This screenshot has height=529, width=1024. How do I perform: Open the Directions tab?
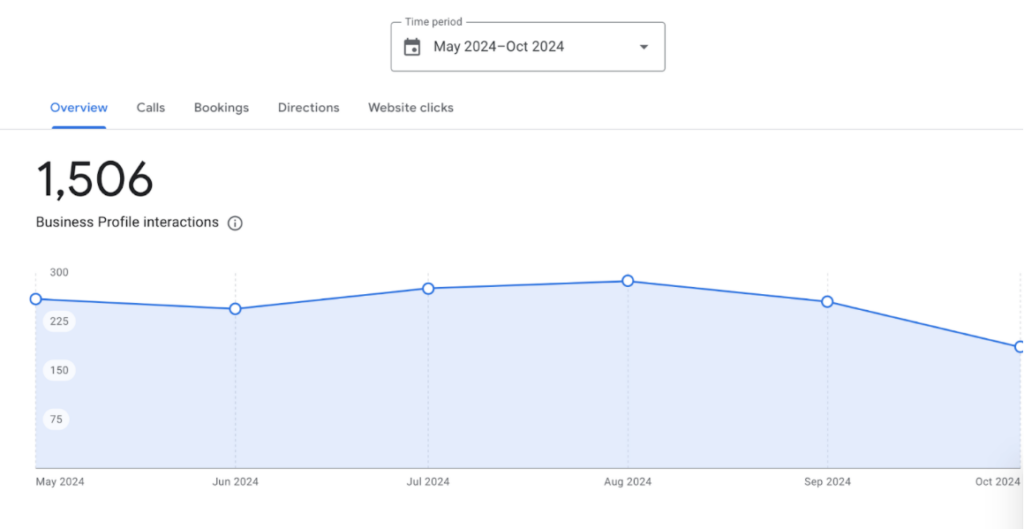(x=308, y=108)
